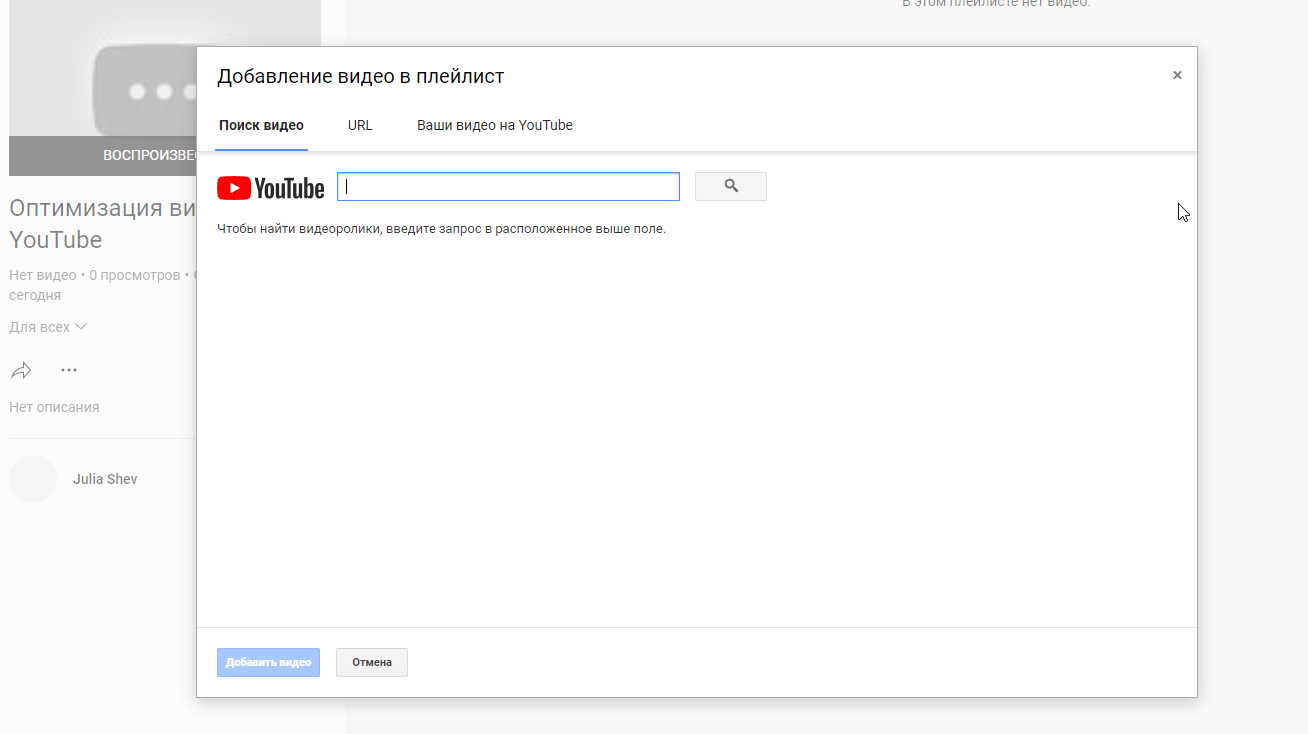
Task: Click the Отмена button
Action: click(371, 662)
